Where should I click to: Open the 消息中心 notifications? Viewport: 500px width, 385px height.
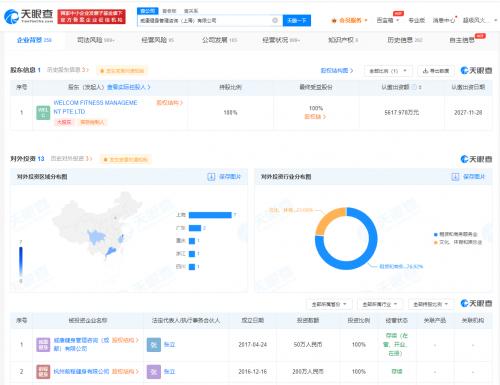coord(444,20)
